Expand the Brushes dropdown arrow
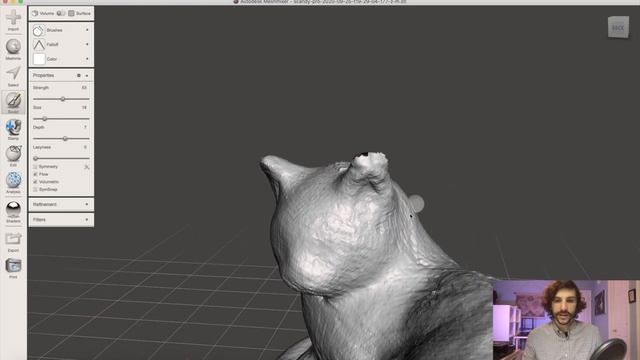 (87, 30)
